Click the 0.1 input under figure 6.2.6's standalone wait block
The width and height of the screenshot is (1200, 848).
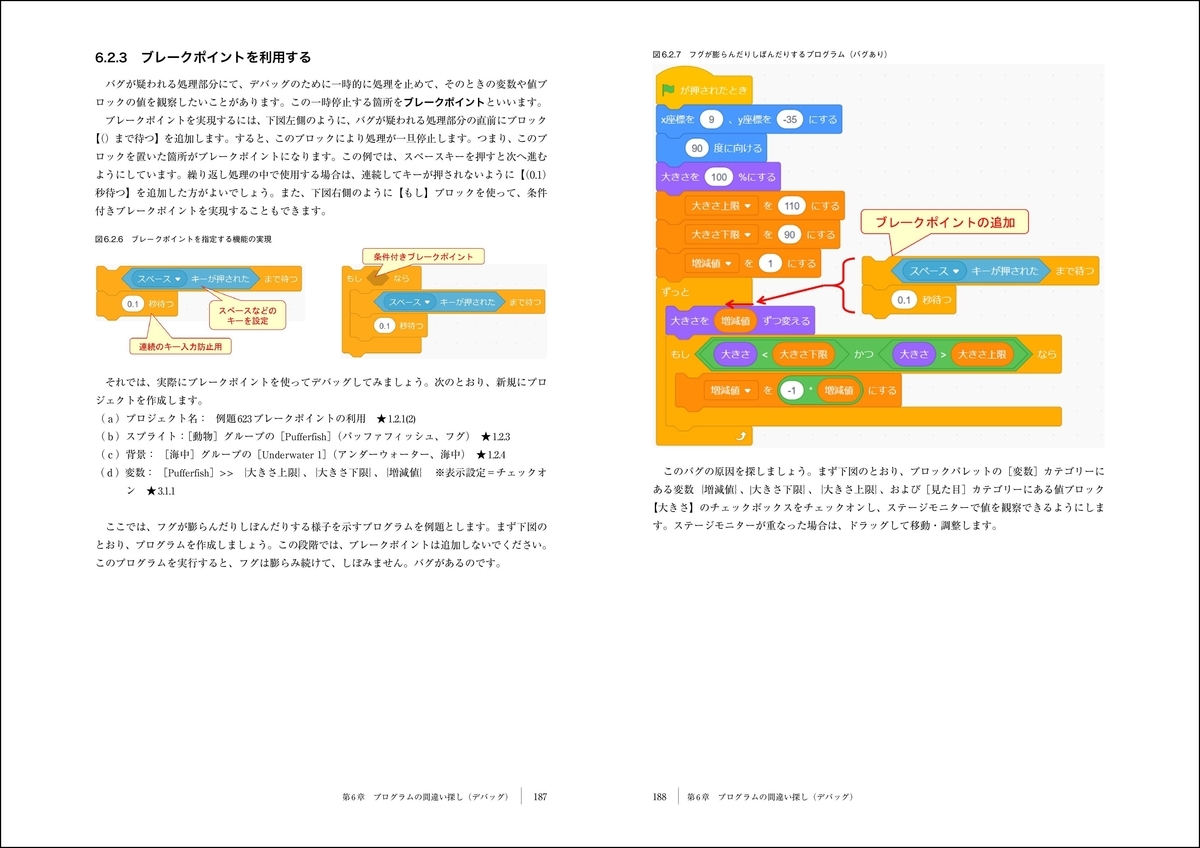(x=132, y=303)
